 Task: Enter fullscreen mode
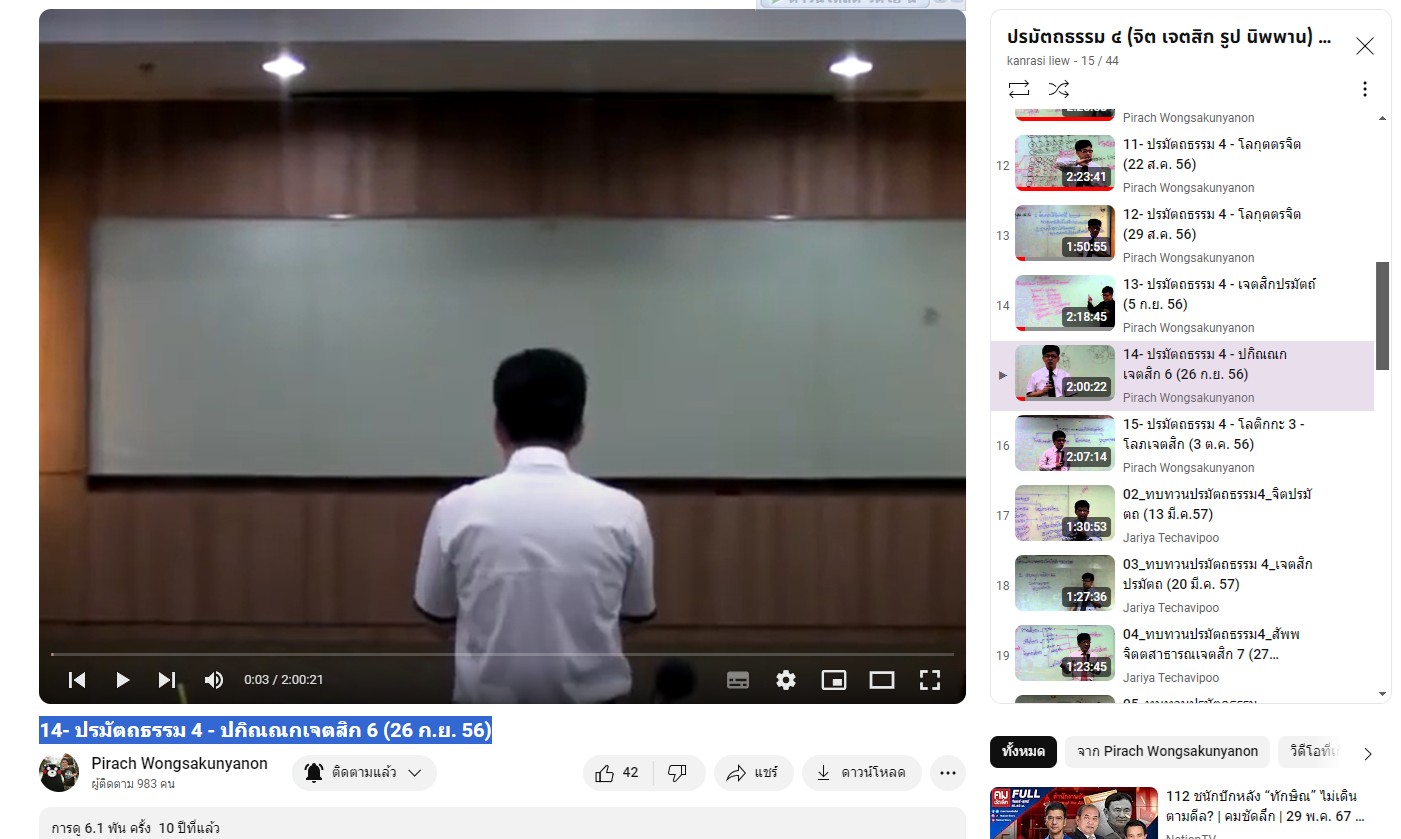point(930,680)
